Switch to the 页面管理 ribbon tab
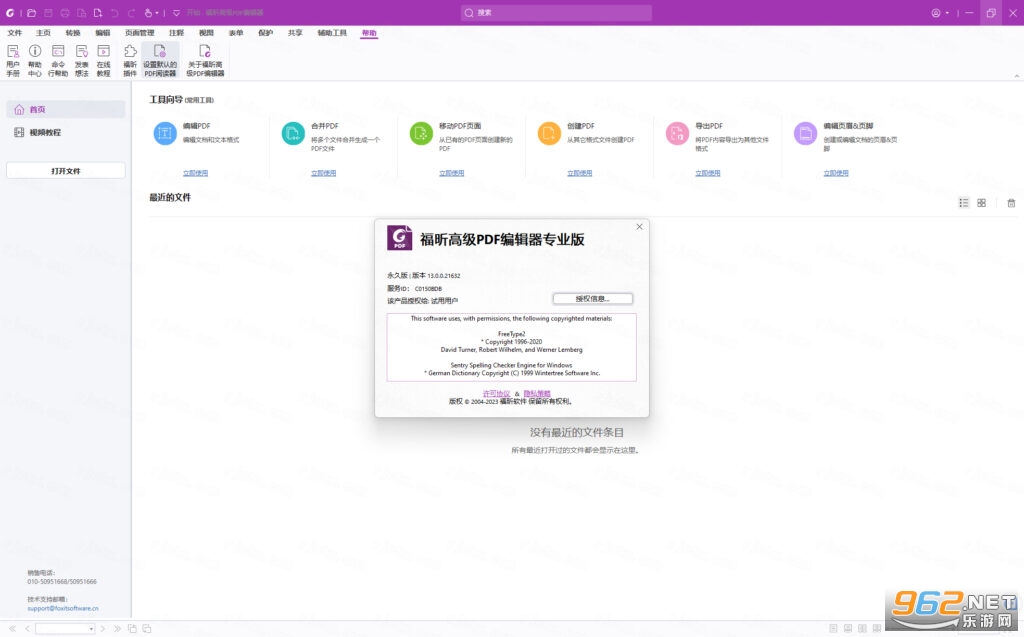 point(139,33)
